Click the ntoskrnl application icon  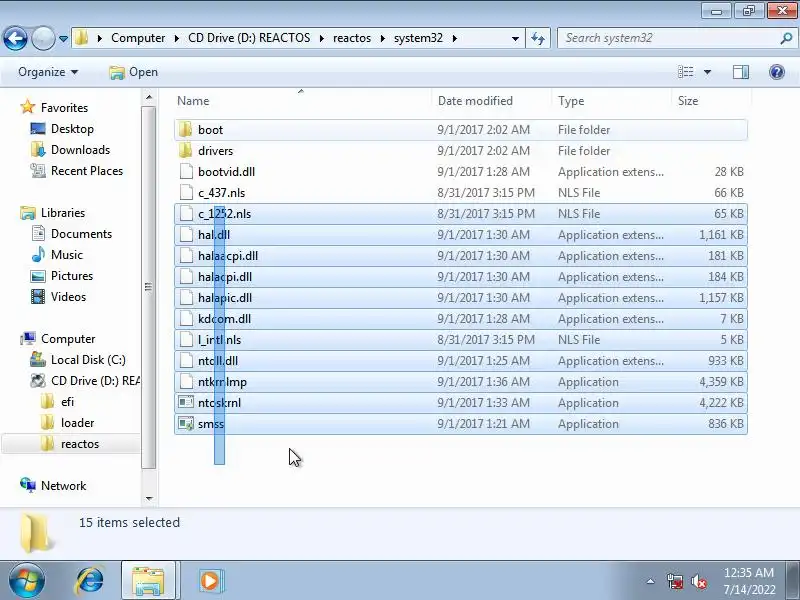[x=186, y=403]
